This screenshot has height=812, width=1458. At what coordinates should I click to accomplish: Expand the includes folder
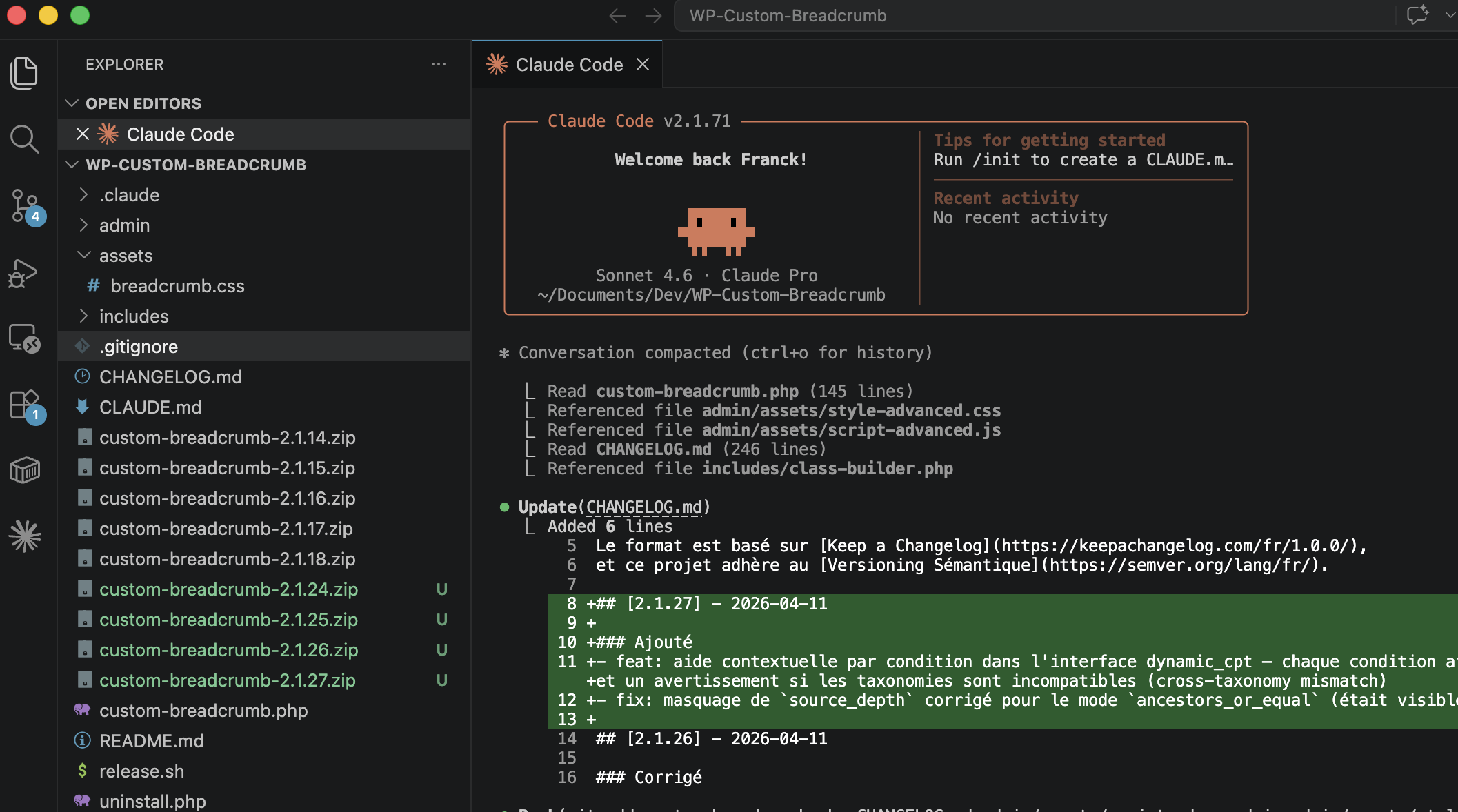(83, 316)
